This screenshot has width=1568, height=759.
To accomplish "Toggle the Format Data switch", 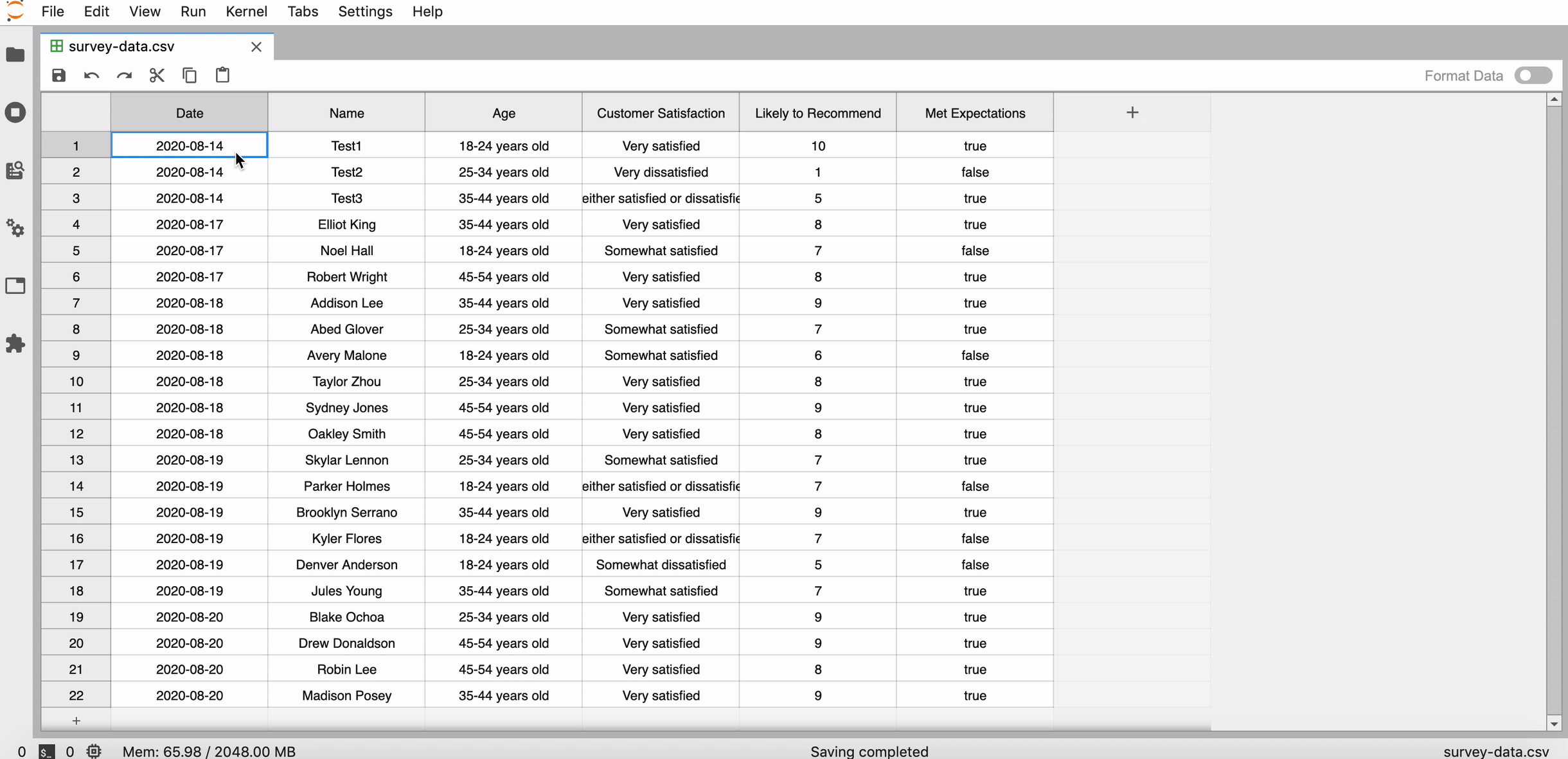I will pos(1533,76).
